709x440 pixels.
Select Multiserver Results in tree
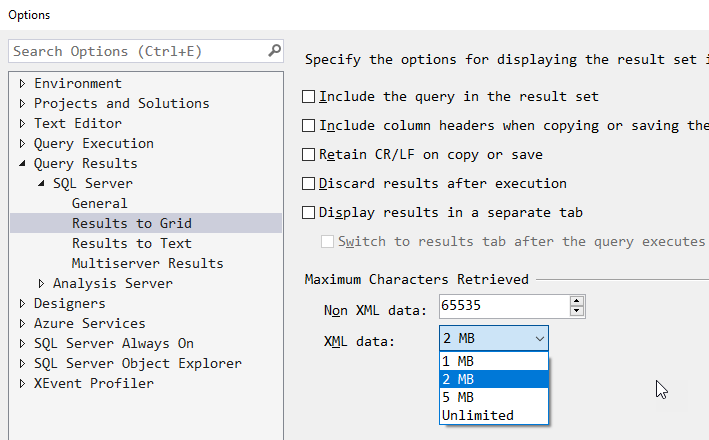pyautogui.click(x=147, y=263)
